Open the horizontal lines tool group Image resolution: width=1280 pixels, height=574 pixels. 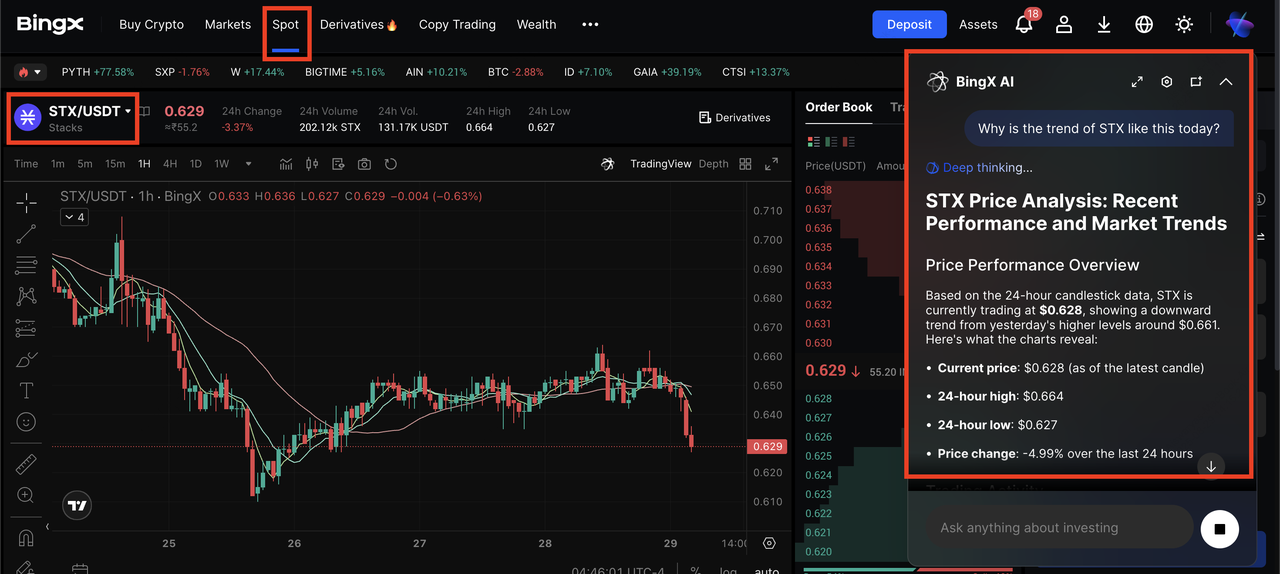(26, 265)
